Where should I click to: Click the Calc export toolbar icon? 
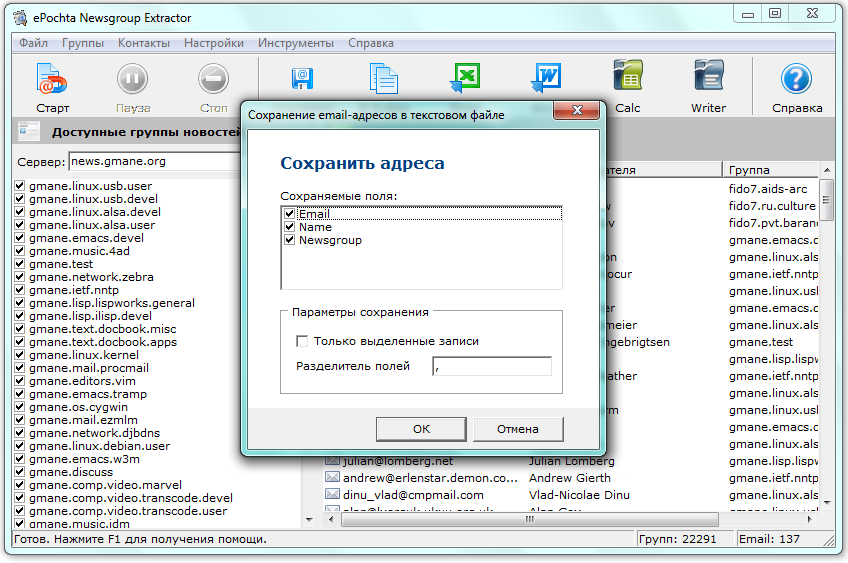628,76
